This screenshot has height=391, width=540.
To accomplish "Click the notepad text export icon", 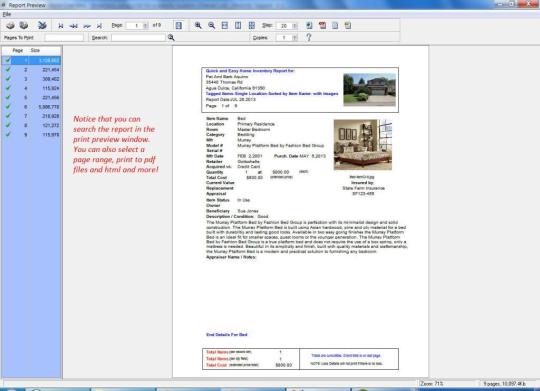I will (x=348, y=25).
